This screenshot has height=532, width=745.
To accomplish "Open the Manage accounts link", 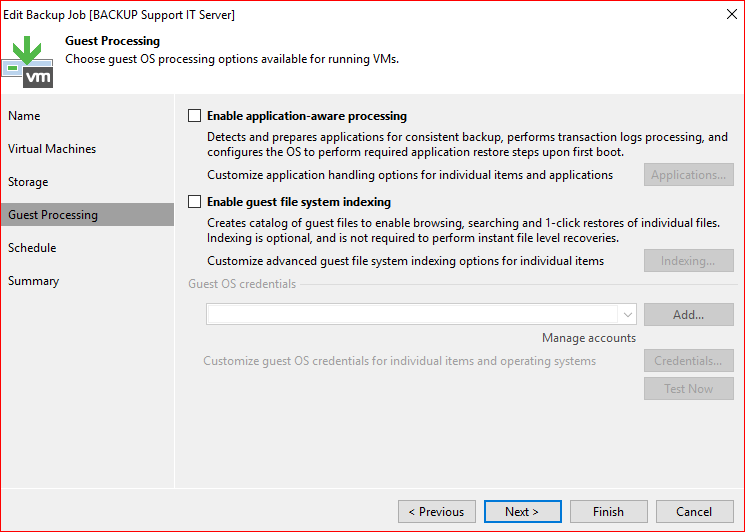I will (x=588, y=338).
